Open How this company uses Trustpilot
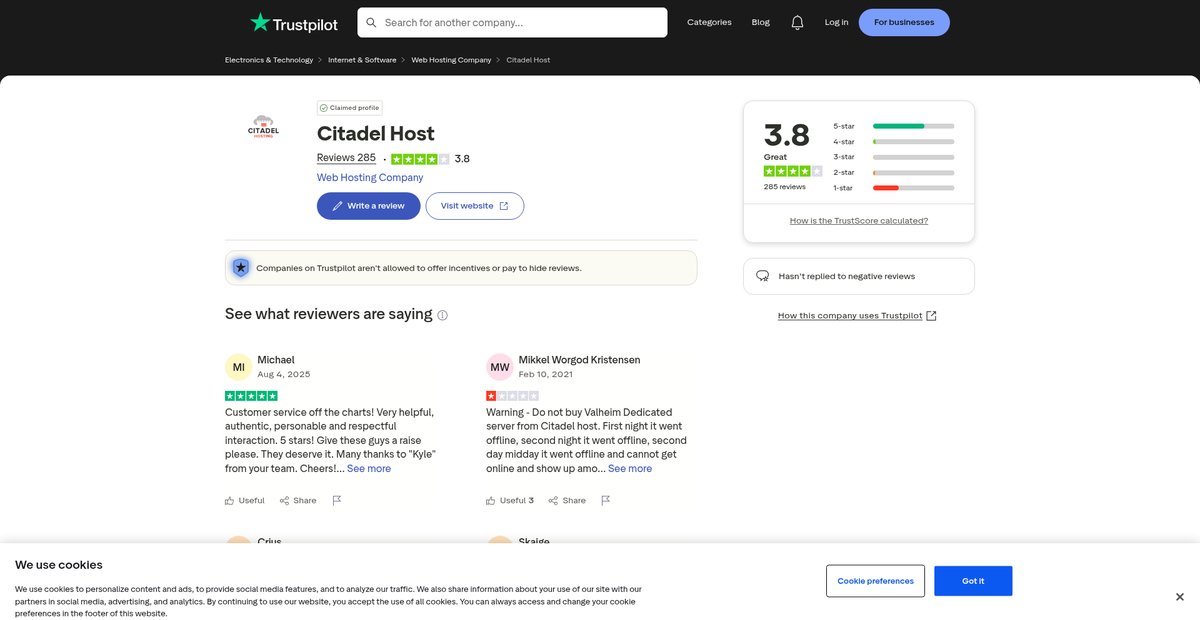Viewport: 1200px width, 620px height. tap(857, 316)
